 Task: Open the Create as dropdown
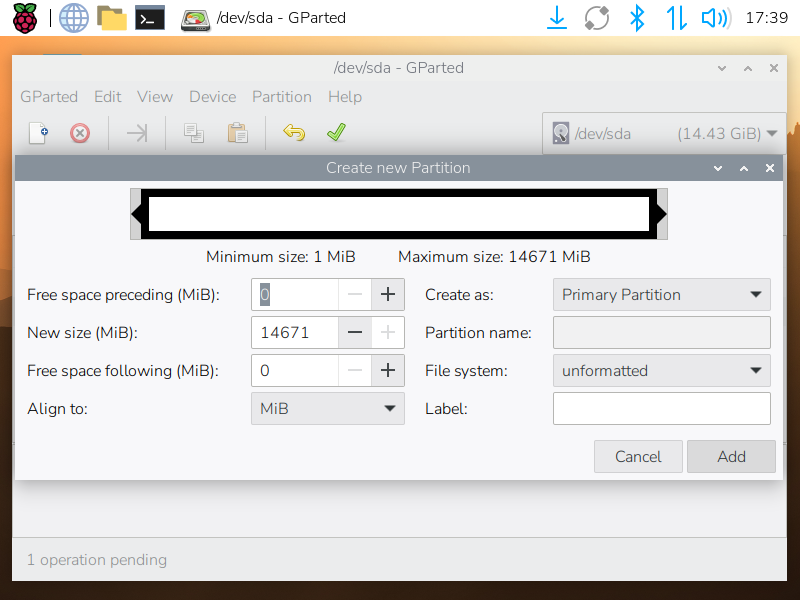point(661,295)
